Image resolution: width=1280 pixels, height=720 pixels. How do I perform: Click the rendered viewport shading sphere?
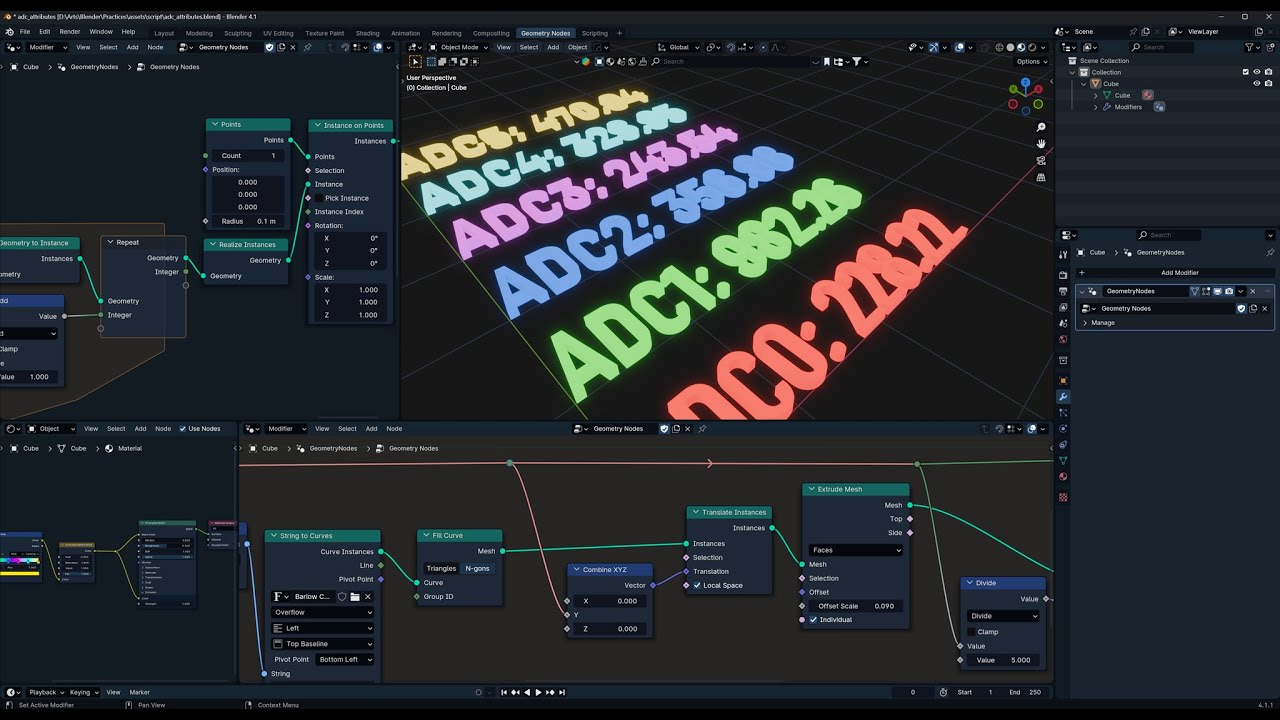[x=1030, y=47]
